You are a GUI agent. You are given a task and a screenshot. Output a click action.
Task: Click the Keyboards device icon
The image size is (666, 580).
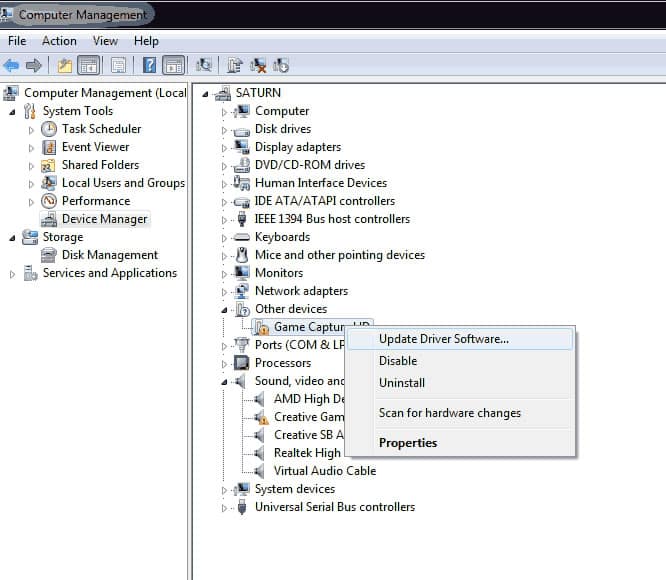click(x=242, y=237)
